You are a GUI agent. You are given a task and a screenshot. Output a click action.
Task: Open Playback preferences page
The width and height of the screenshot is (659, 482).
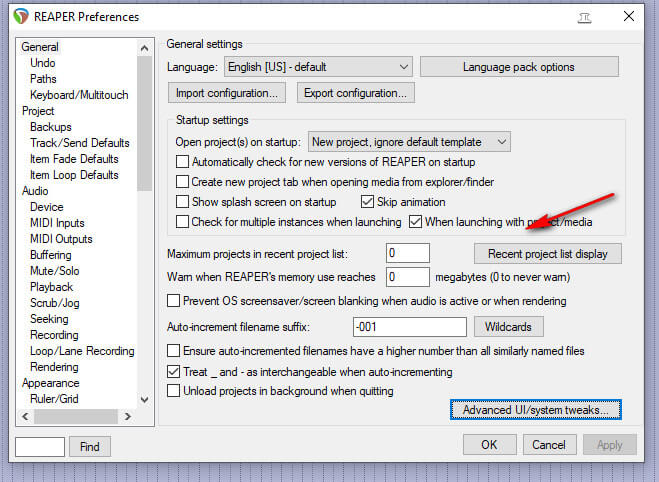pos(51,287)
